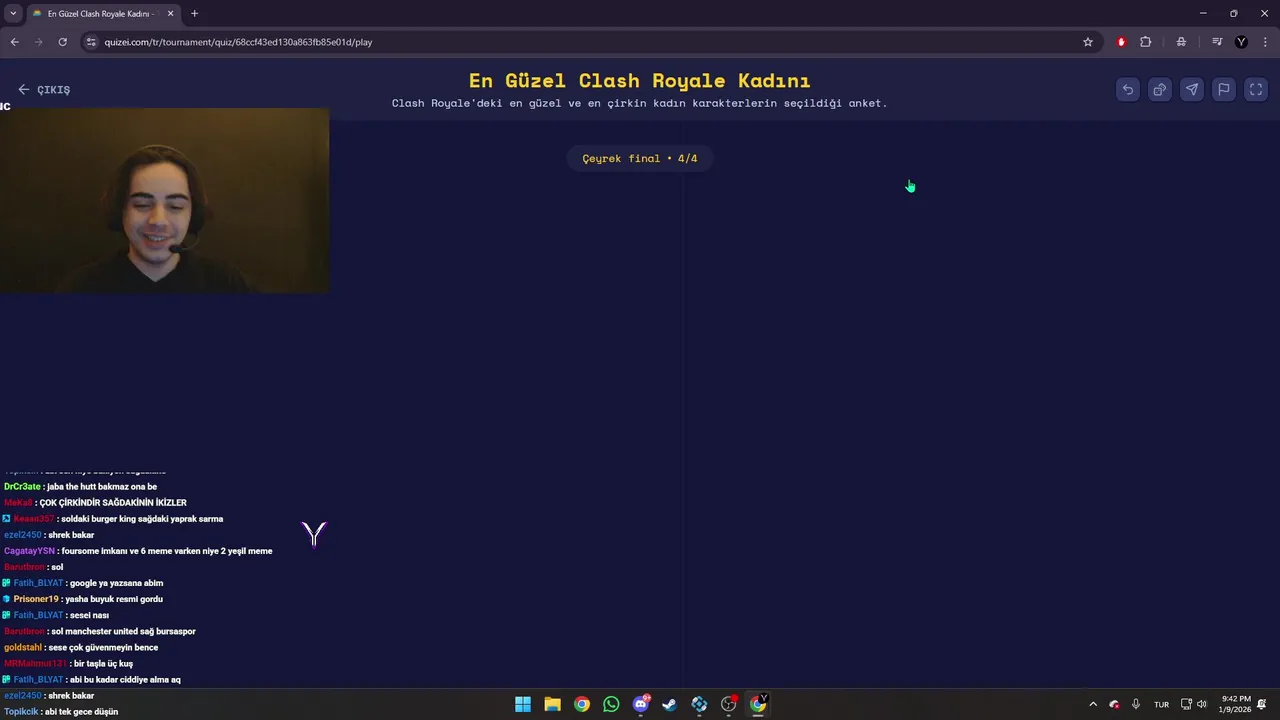Image resolution: width=1280 pixels, height=720 pixels.
Task: Open volume control in system tray
Action: click(1201, 704)
